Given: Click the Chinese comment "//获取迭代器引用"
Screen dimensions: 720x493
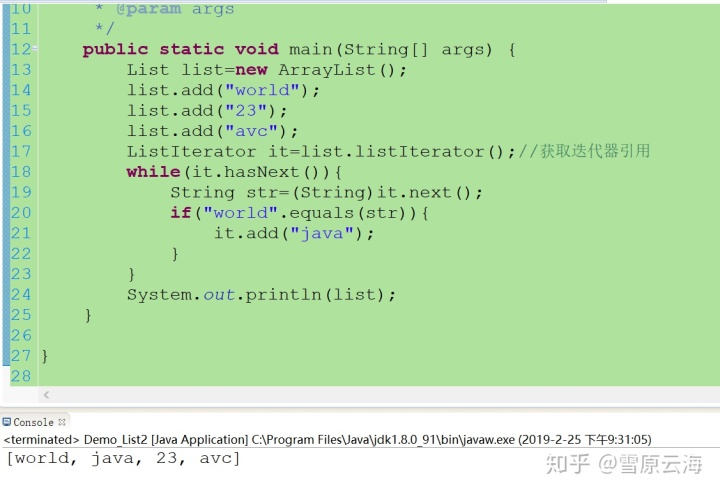Looking at the screenshot, I should click(x=584, y=151).
